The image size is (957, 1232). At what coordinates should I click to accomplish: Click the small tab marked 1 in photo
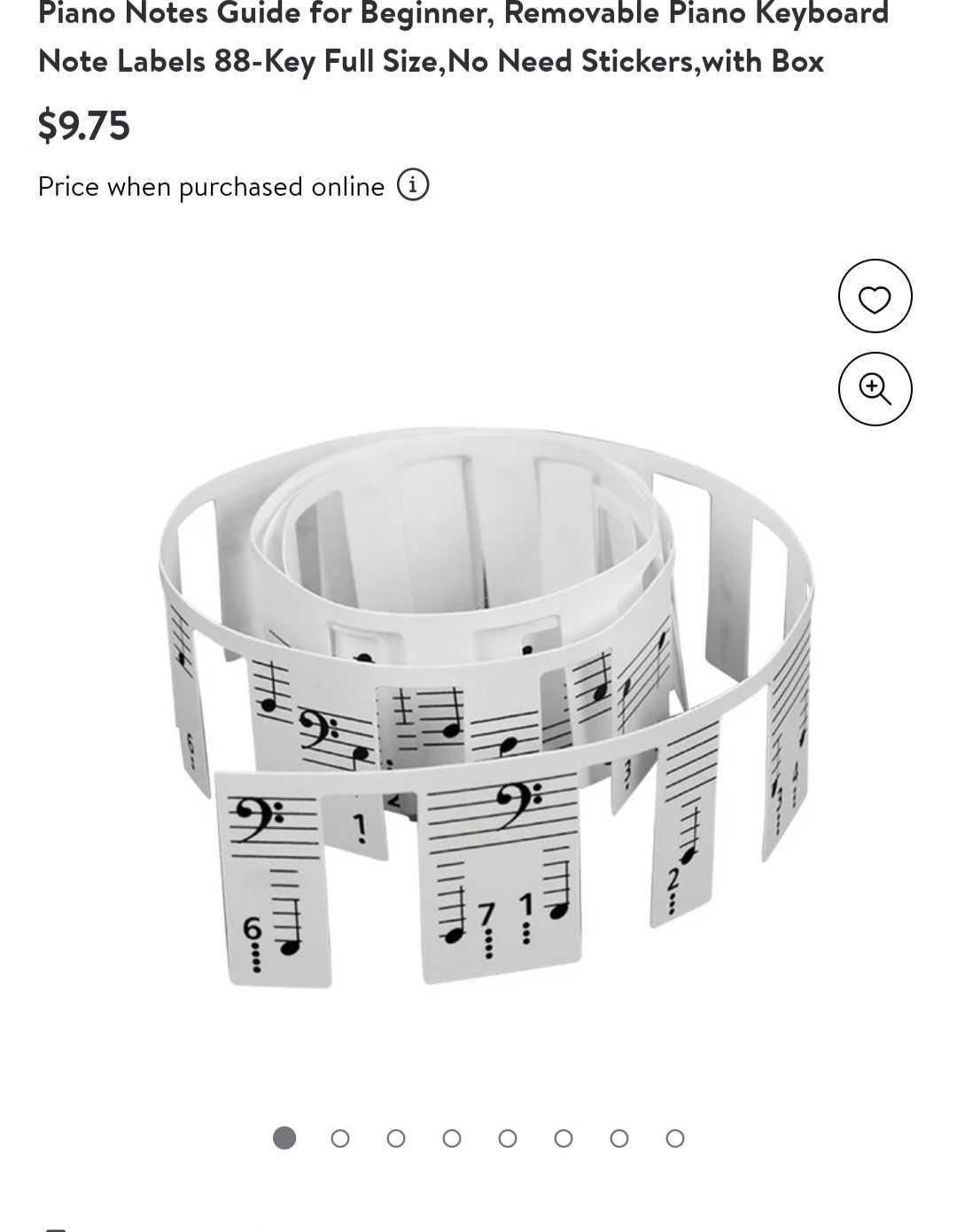356,826
